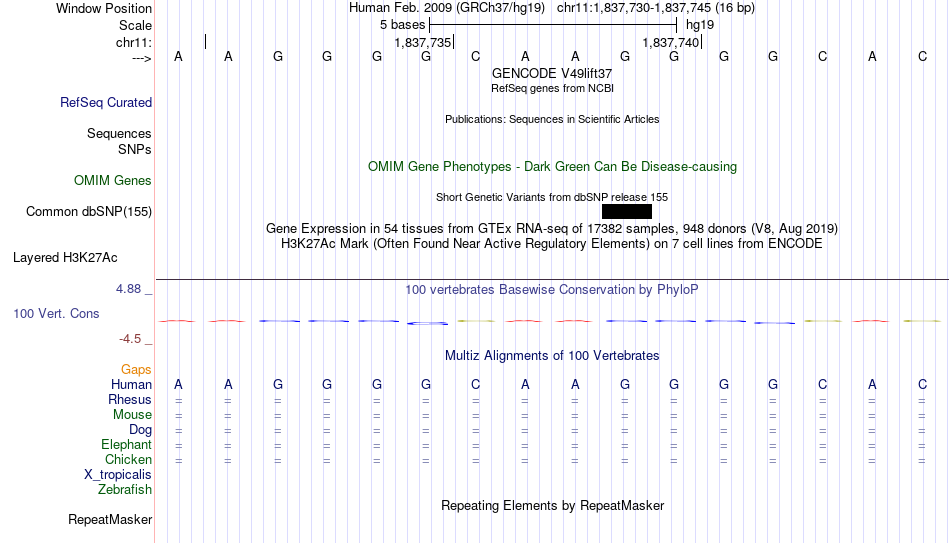The image size is (950, 543).
Task: Click the chr11:1,837,730-1,837,745 (16 bp) position text
Action: (656, 8)
